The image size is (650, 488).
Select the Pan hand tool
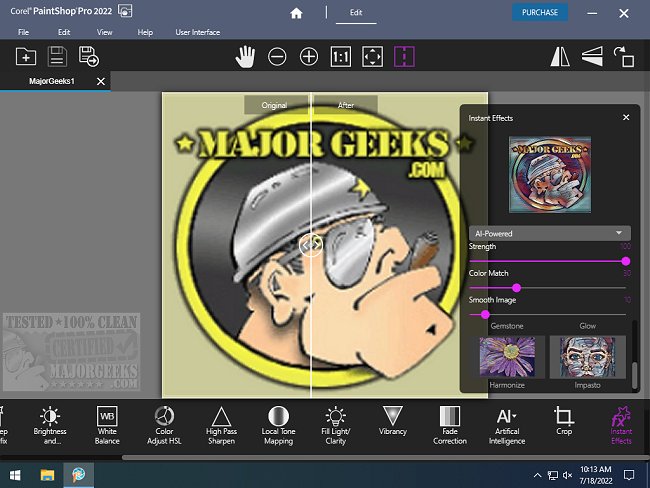245,56
